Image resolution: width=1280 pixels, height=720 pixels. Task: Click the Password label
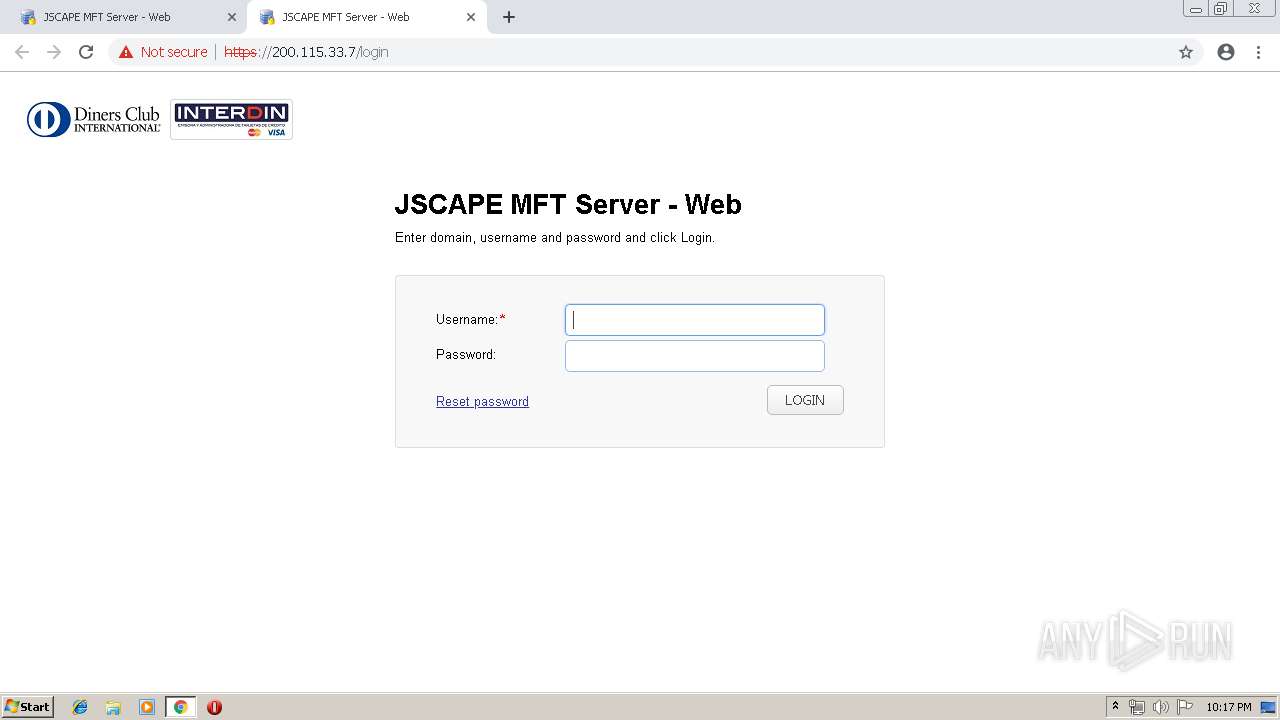[466, 354]
